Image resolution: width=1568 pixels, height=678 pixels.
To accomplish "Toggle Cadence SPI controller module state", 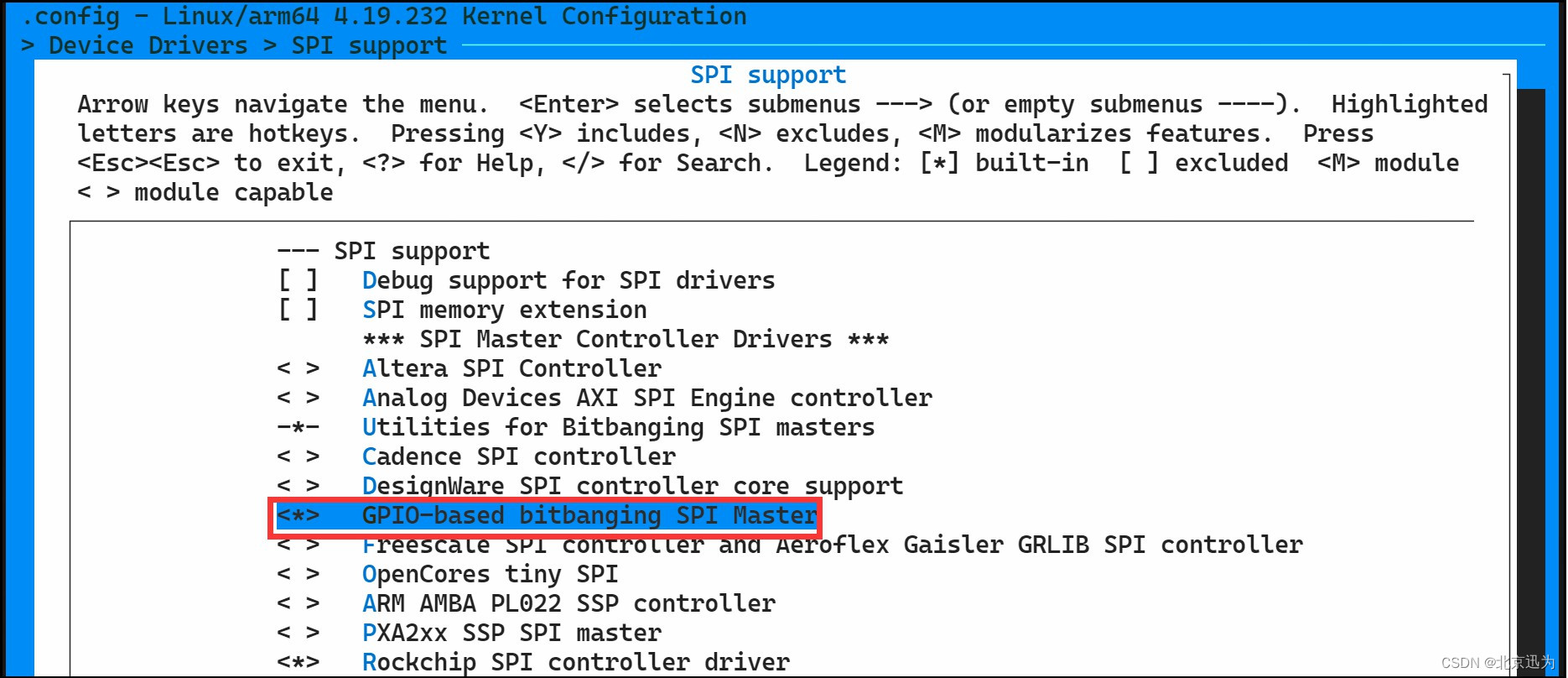I will [x=298, y=456].
